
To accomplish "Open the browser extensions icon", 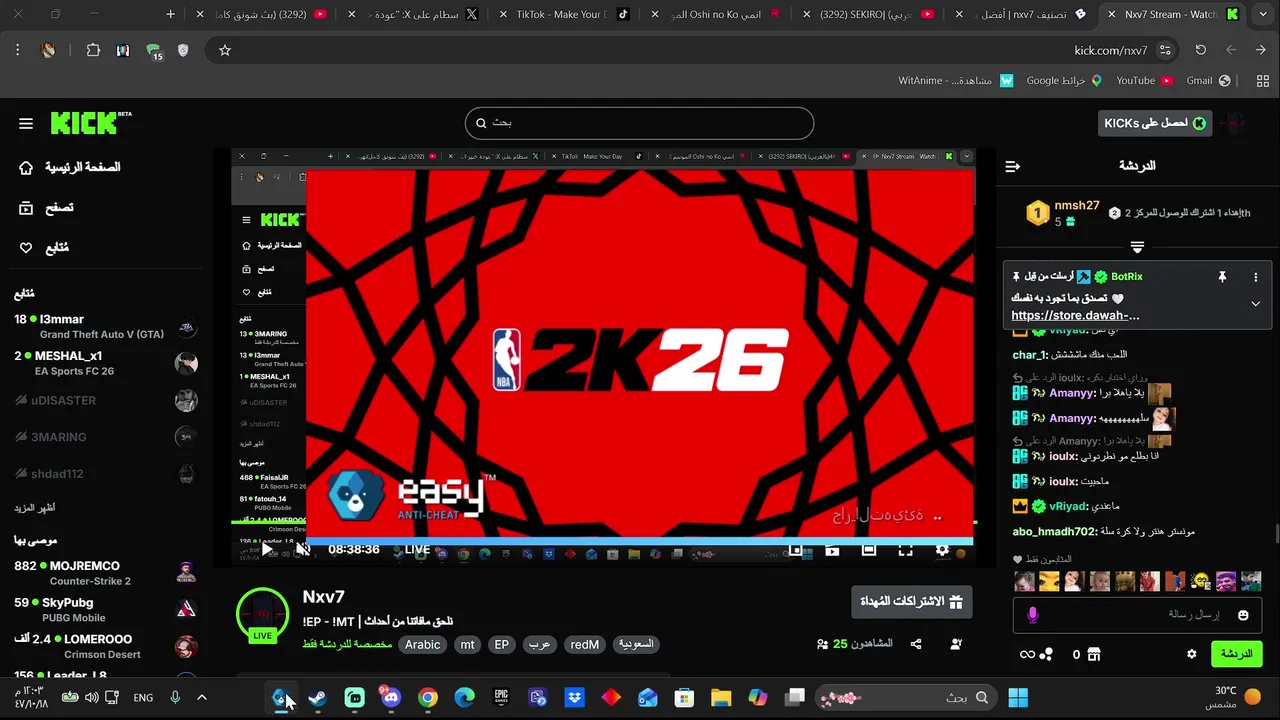I will [x=93, y=50].
